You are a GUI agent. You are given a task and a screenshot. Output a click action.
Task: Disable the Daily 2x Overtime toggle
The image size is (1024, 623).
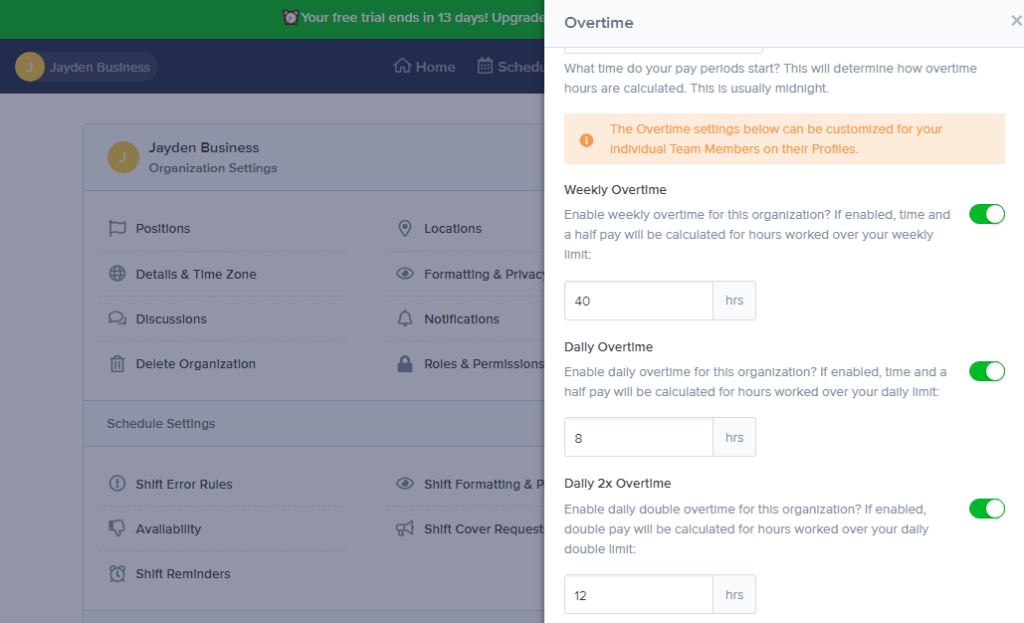point(987,508)
